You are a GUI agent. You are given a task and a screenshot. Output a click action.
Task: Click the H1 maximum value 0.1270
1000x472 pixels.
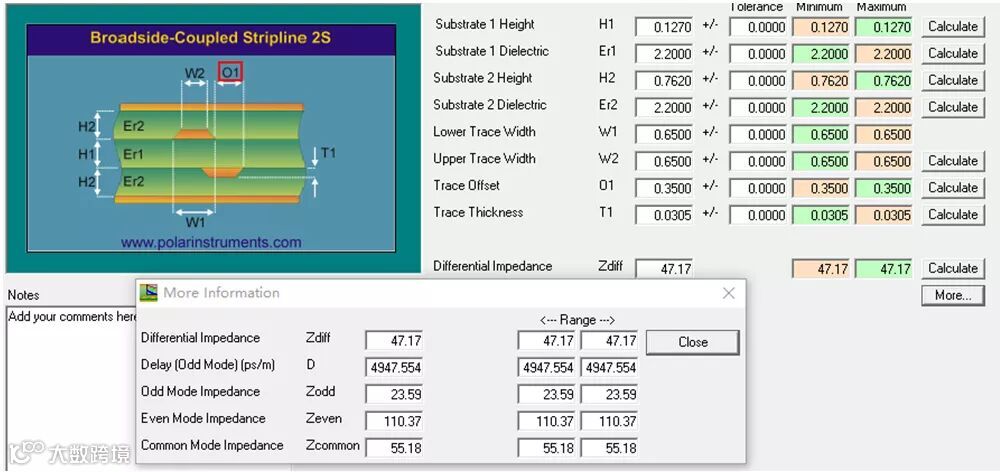884,27
